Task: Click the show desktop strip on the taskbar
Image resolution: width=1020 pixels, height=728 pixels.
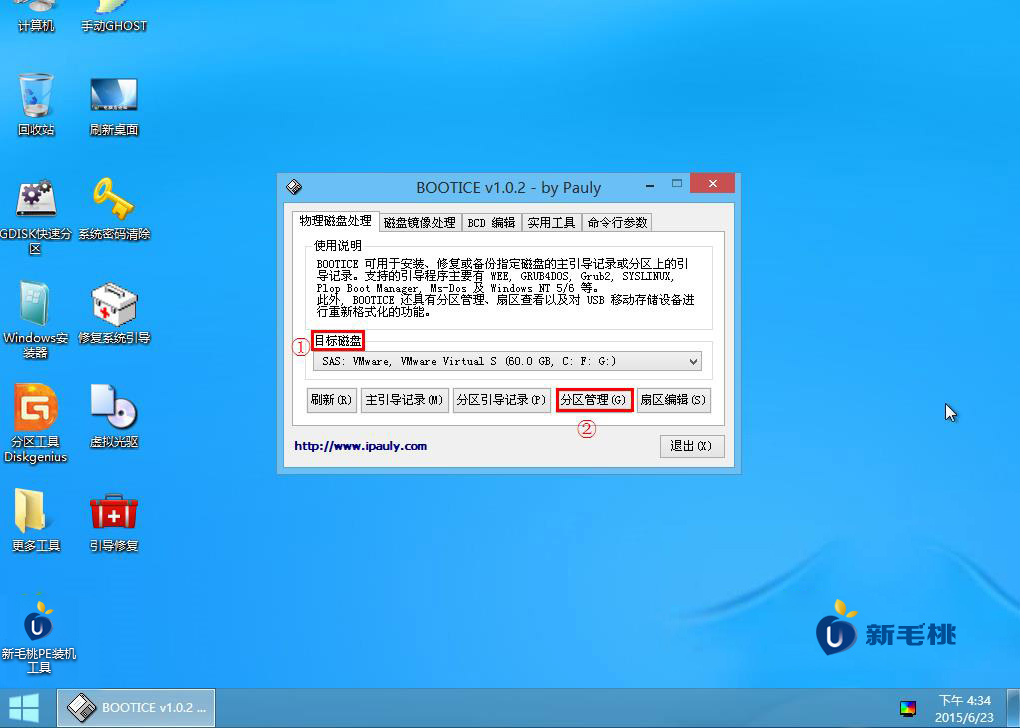Action: pyautogui.click(x=1014, y=708)
